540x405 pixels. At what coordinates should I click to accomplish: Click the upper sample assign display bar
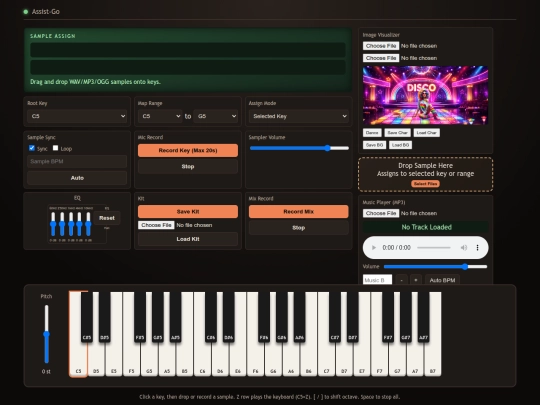[x=188, y=50]
